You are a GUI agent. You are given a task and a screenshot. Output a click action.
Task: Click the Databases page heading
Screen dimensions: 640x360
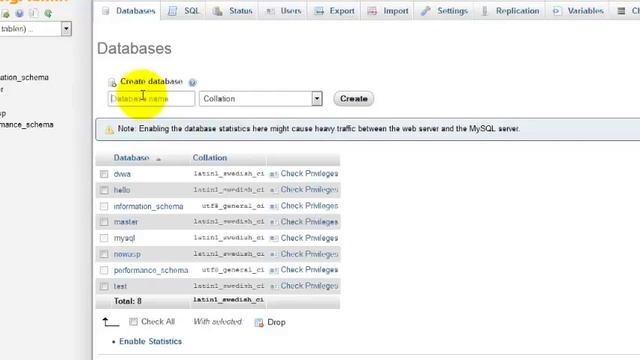coord(134,49)
